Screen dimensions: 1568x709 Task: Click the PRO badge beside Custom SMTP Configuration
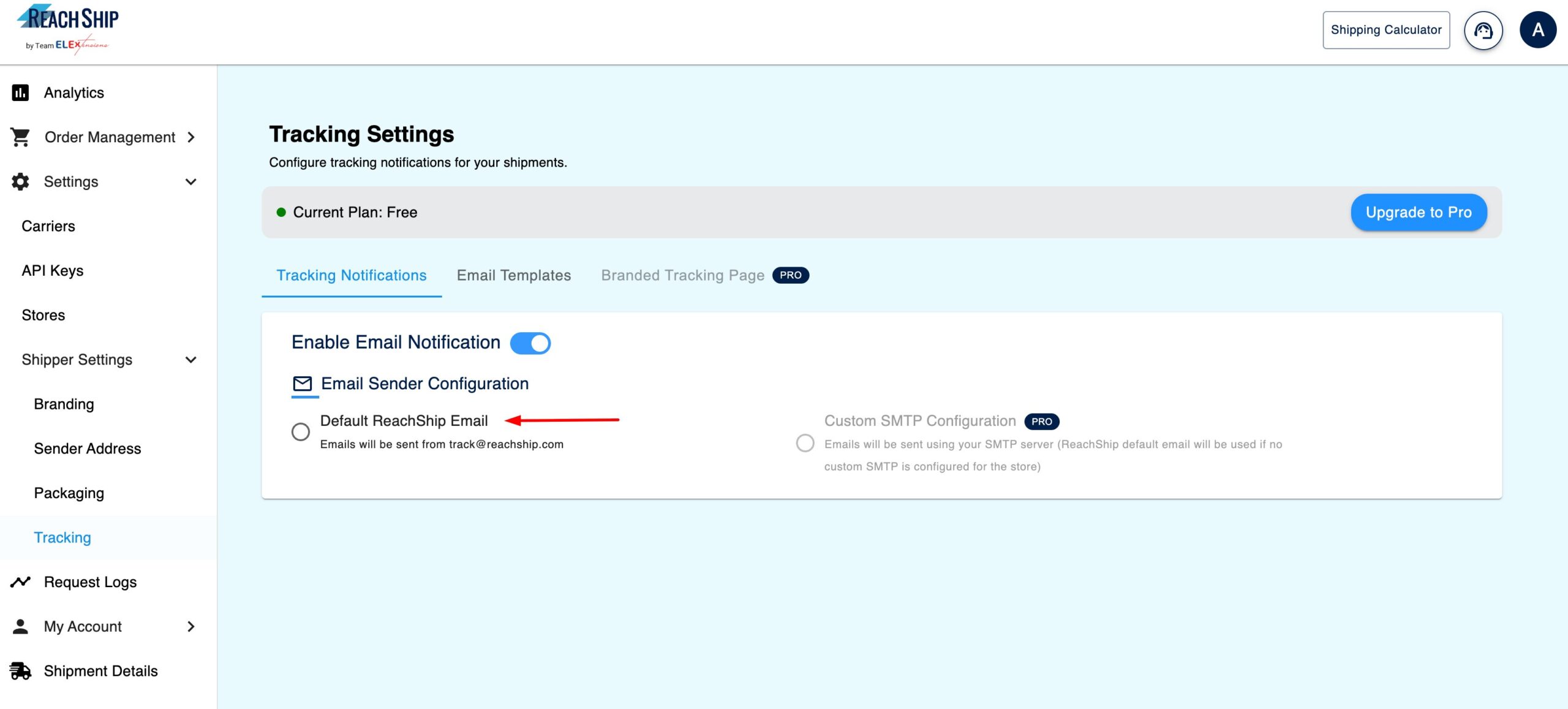1041,422
